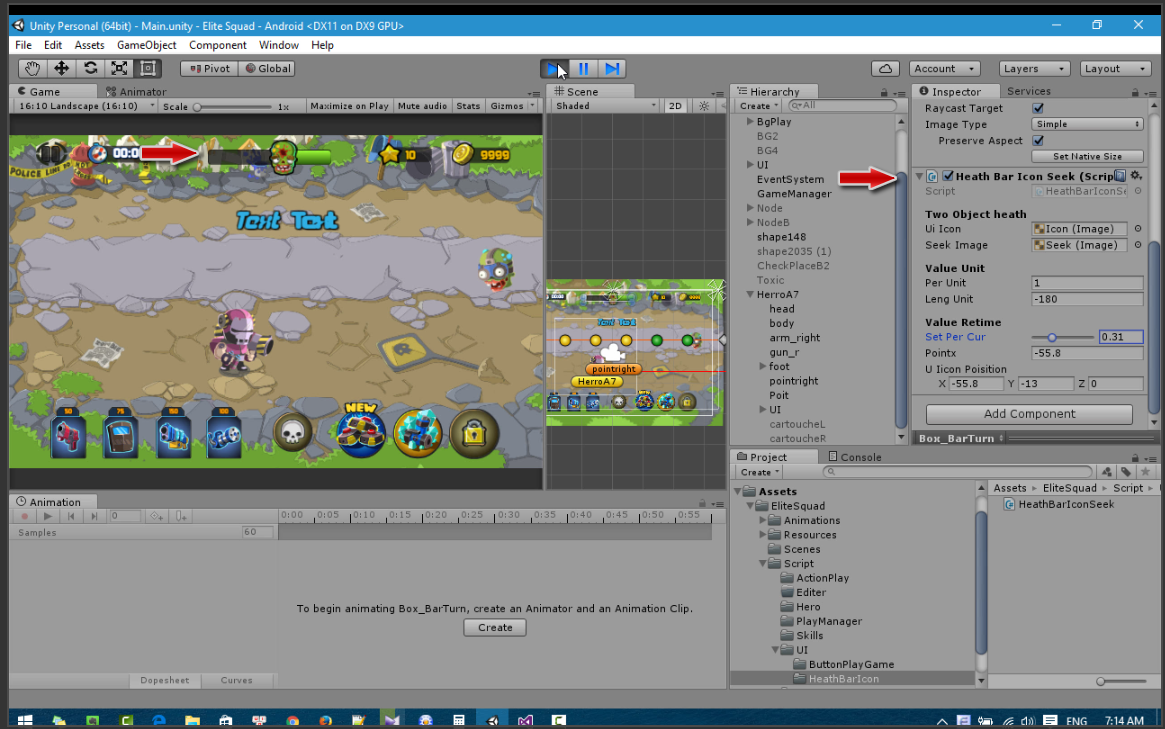The width and height of the screenshot is (1165, 729).
Task: Open the Image Type Simple dropdown
Action: pyautogui.click(x=1087, y=124)
